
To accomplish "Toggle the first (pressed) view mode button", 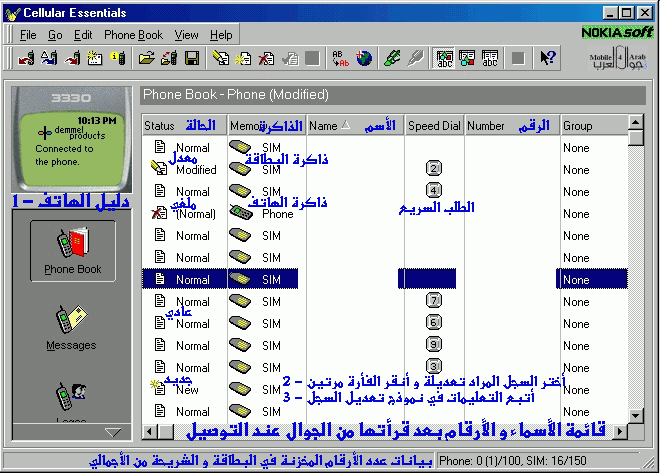I will [x=444, y=58].
